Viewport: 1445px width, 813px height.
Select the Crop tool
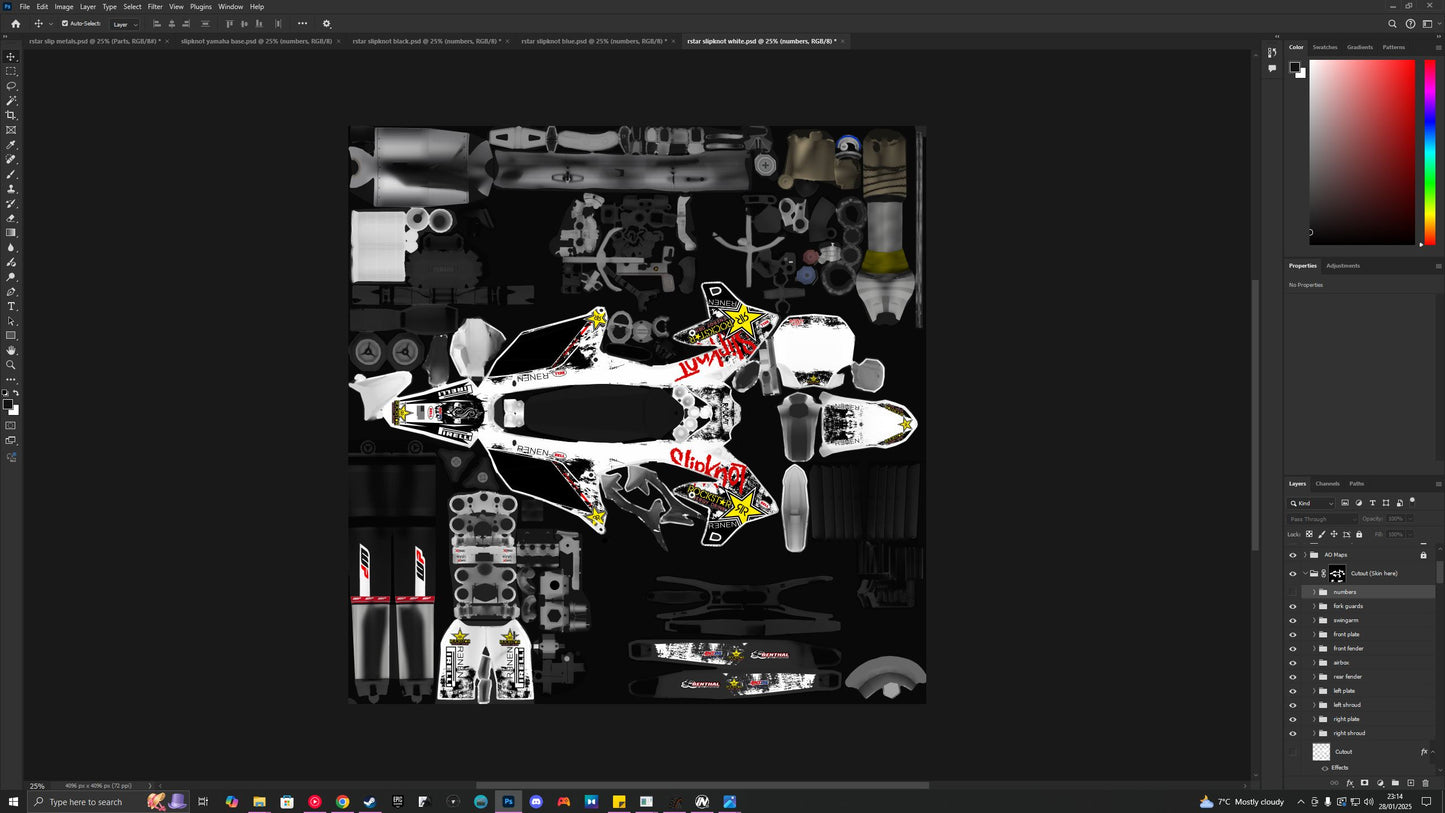coord(11,115)
